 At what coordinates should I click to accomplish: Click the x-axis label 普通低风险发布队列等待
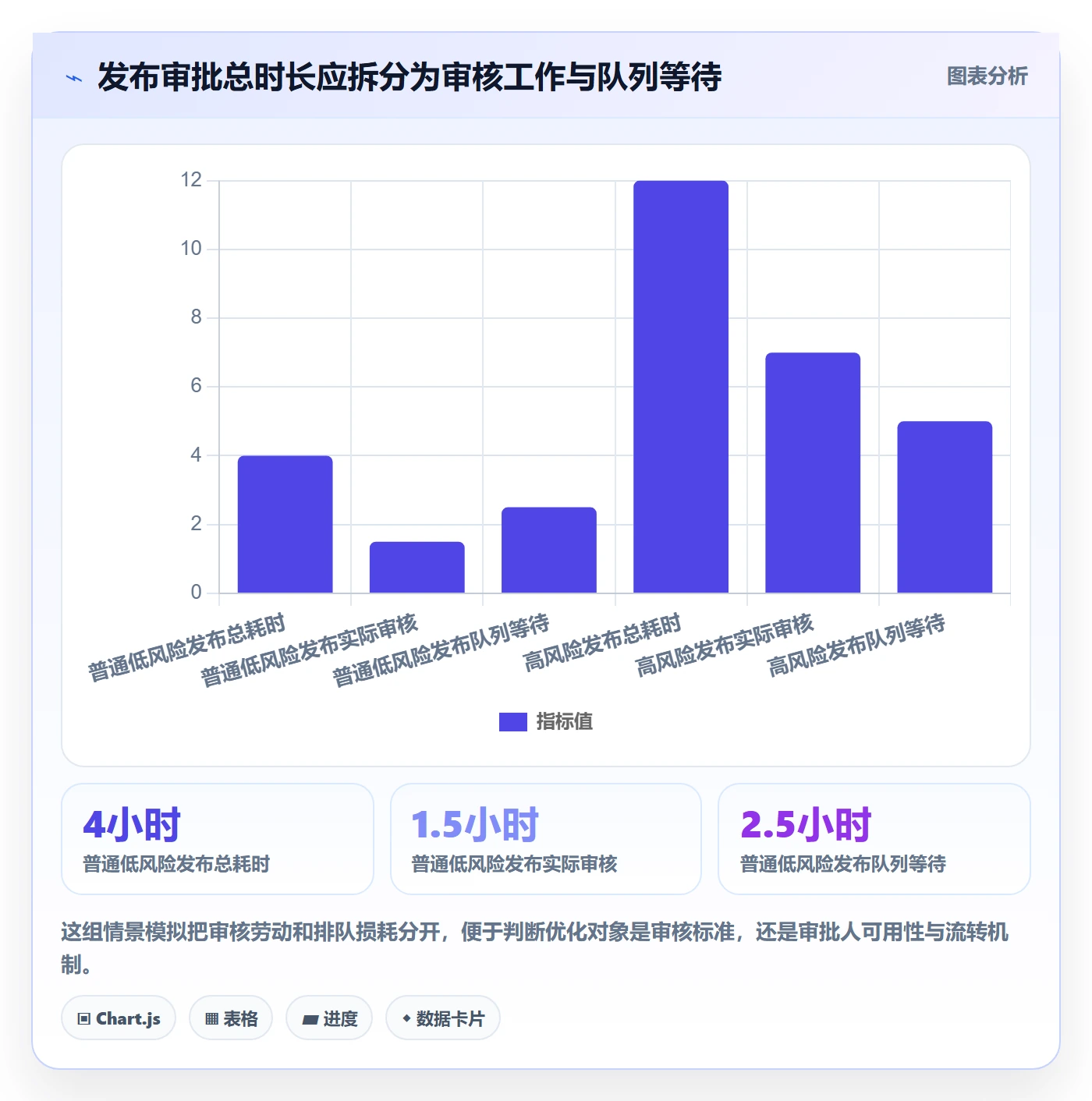pos(441,650)
